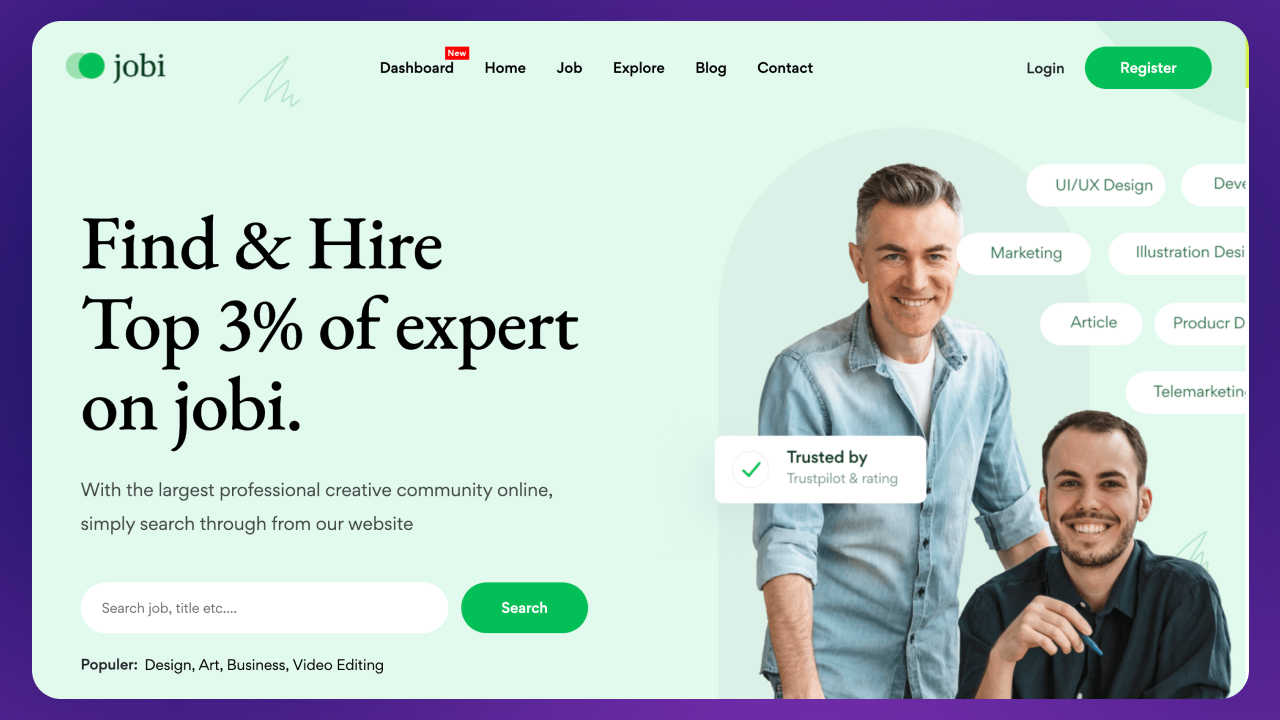Image resolution: width=1280 pixels, height=720 pixels.
Task: Click the Login link
Action: (1045, 68)
